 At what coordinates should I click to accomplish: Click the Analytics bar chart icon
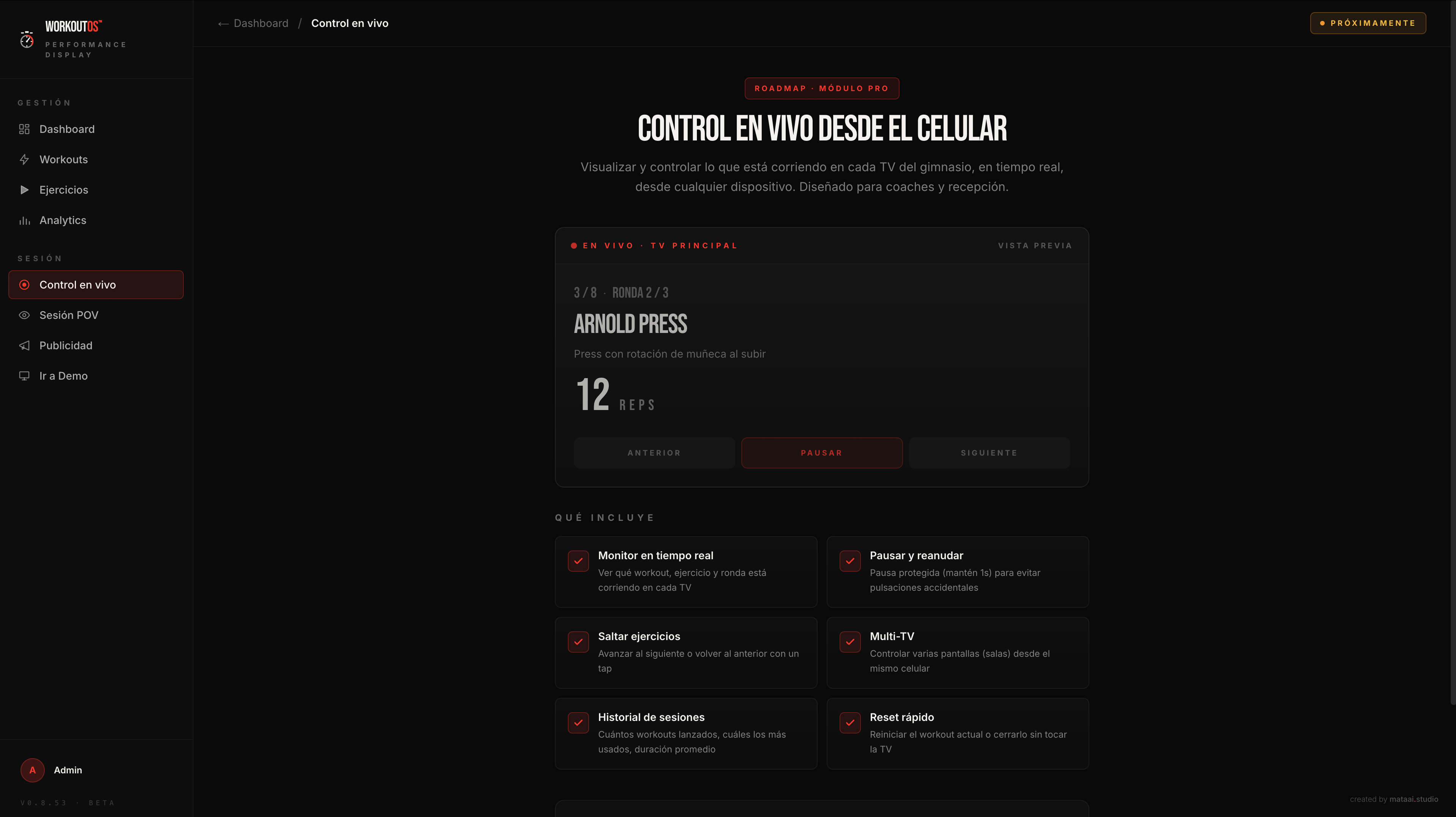[x=24, y=221]
